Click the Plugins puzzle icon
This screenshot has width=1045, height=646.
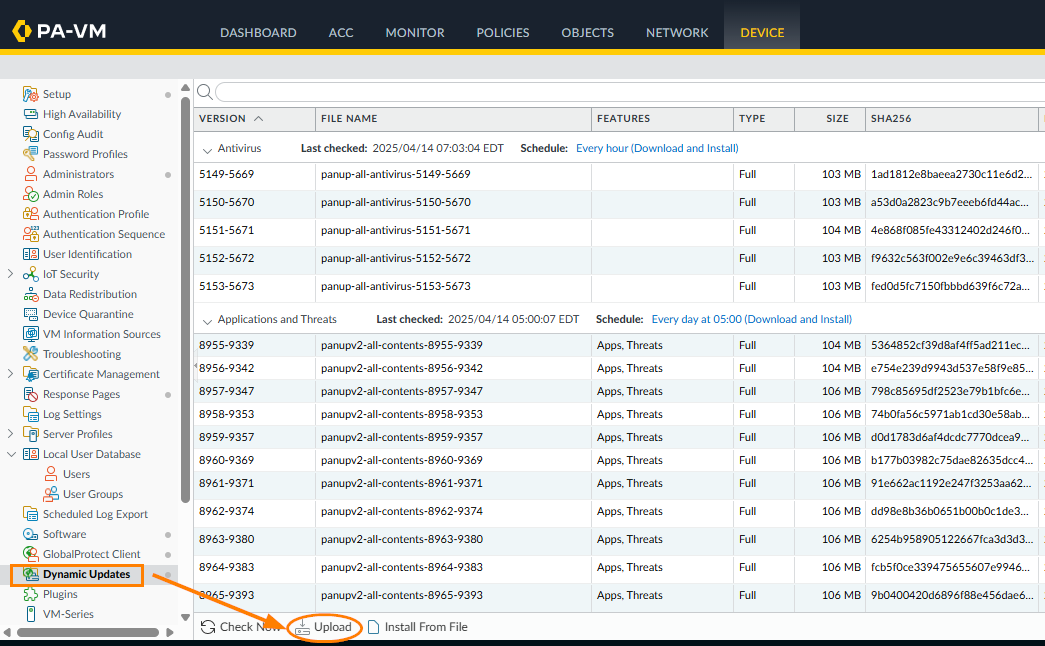coord(30,594)
